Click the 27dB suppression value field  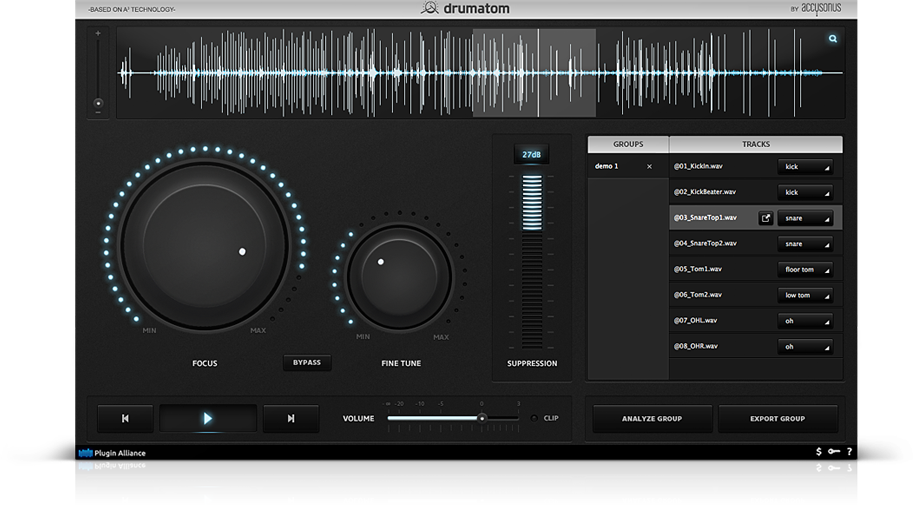[x=532, y=154]
